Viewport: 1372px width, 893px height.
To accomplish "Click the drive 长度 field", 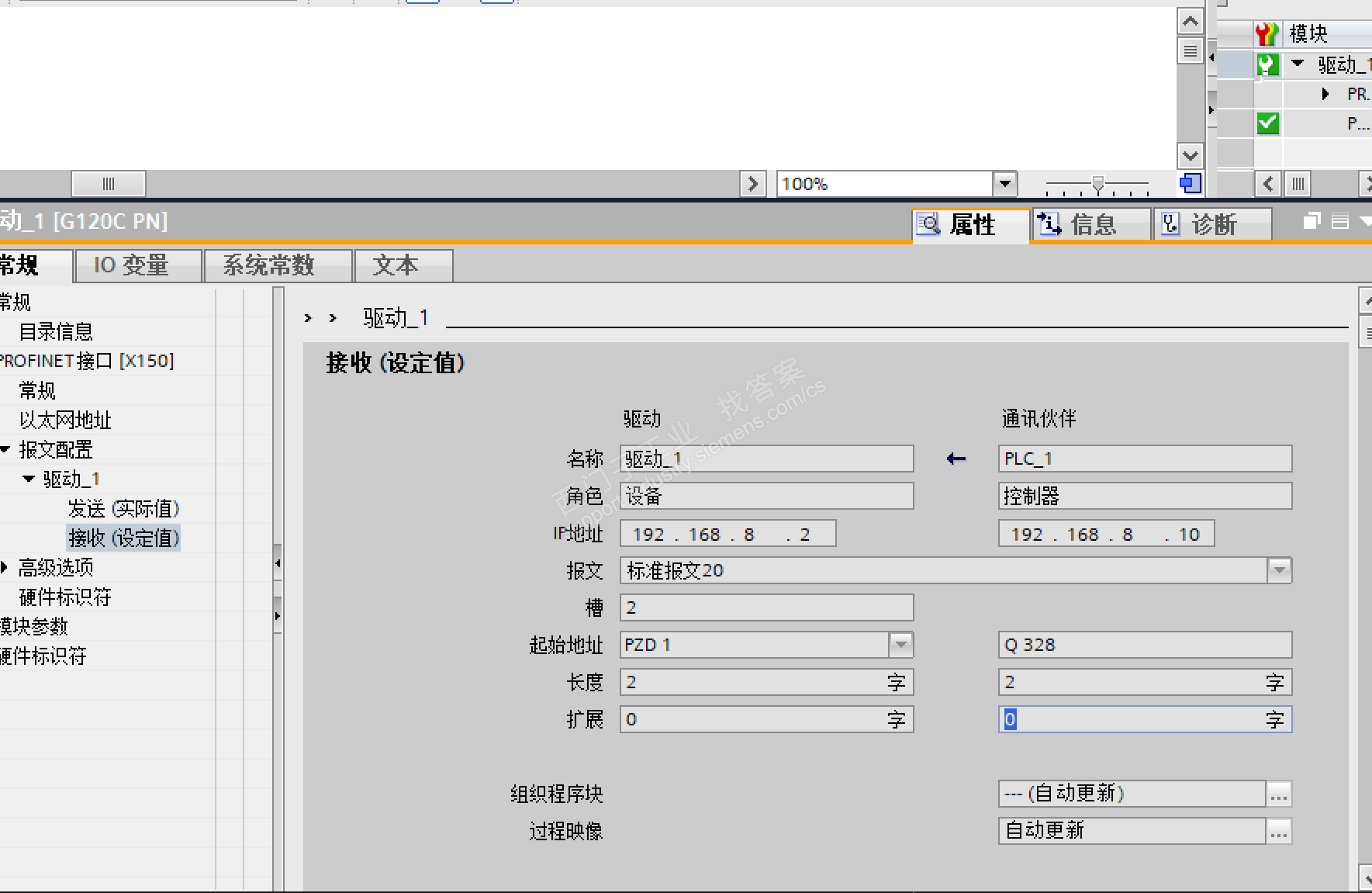I will click(767, 682).
